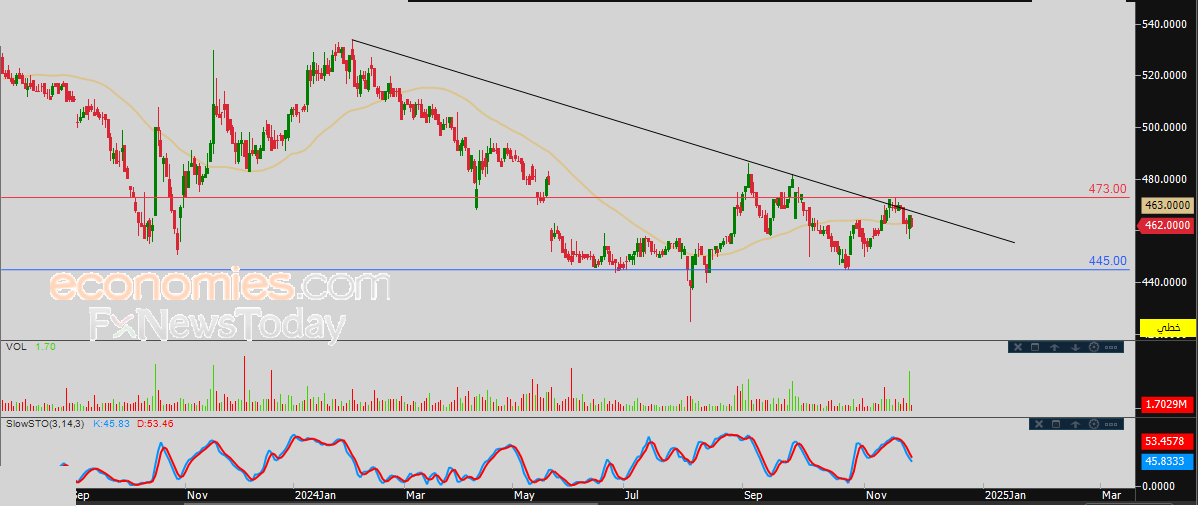The image size is (1198, 506).
Task: Click the Jul time axis label
Action: 632,495
